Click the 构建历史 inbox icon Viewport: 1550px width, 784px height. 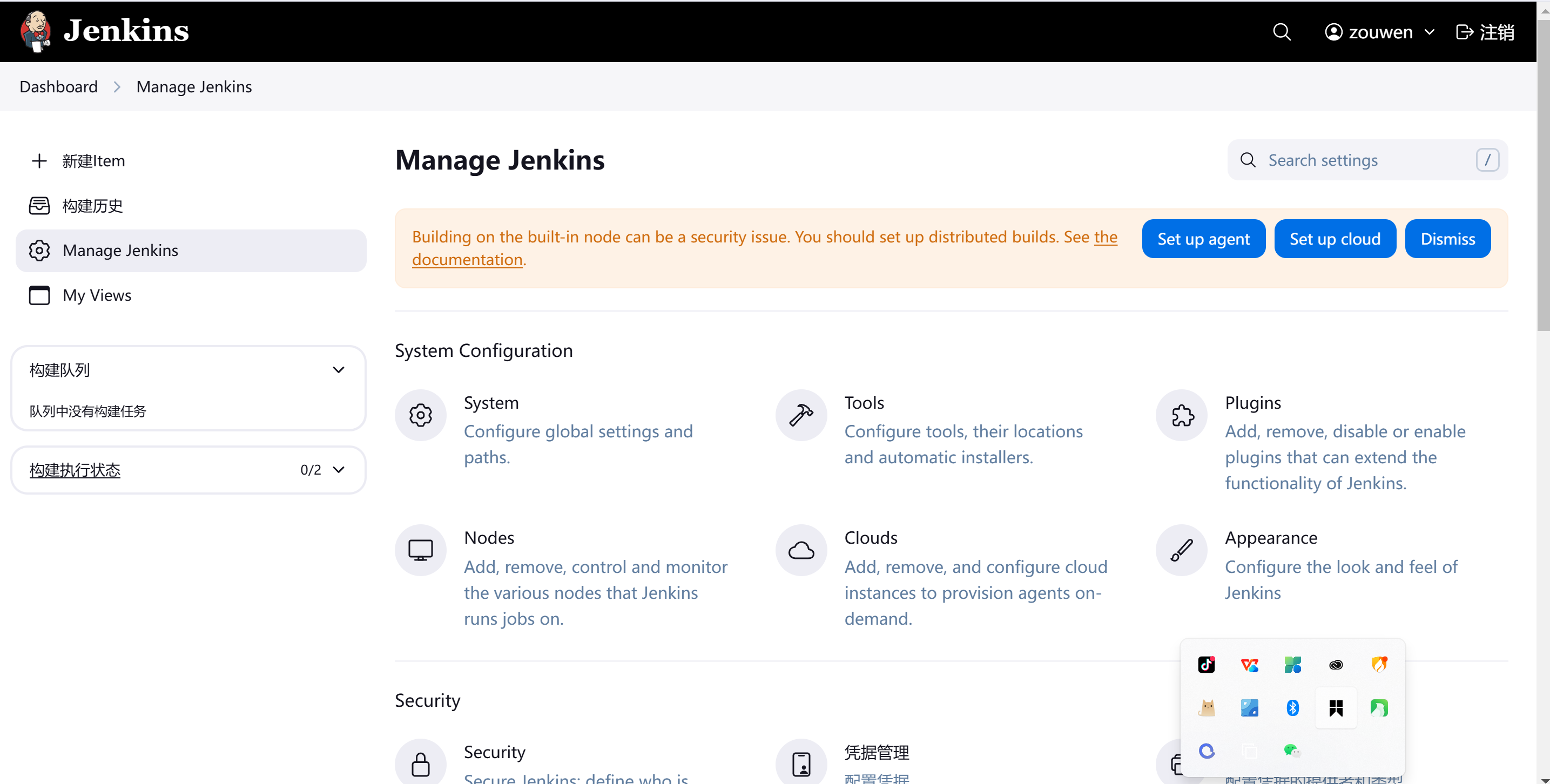tap(39, 206)
